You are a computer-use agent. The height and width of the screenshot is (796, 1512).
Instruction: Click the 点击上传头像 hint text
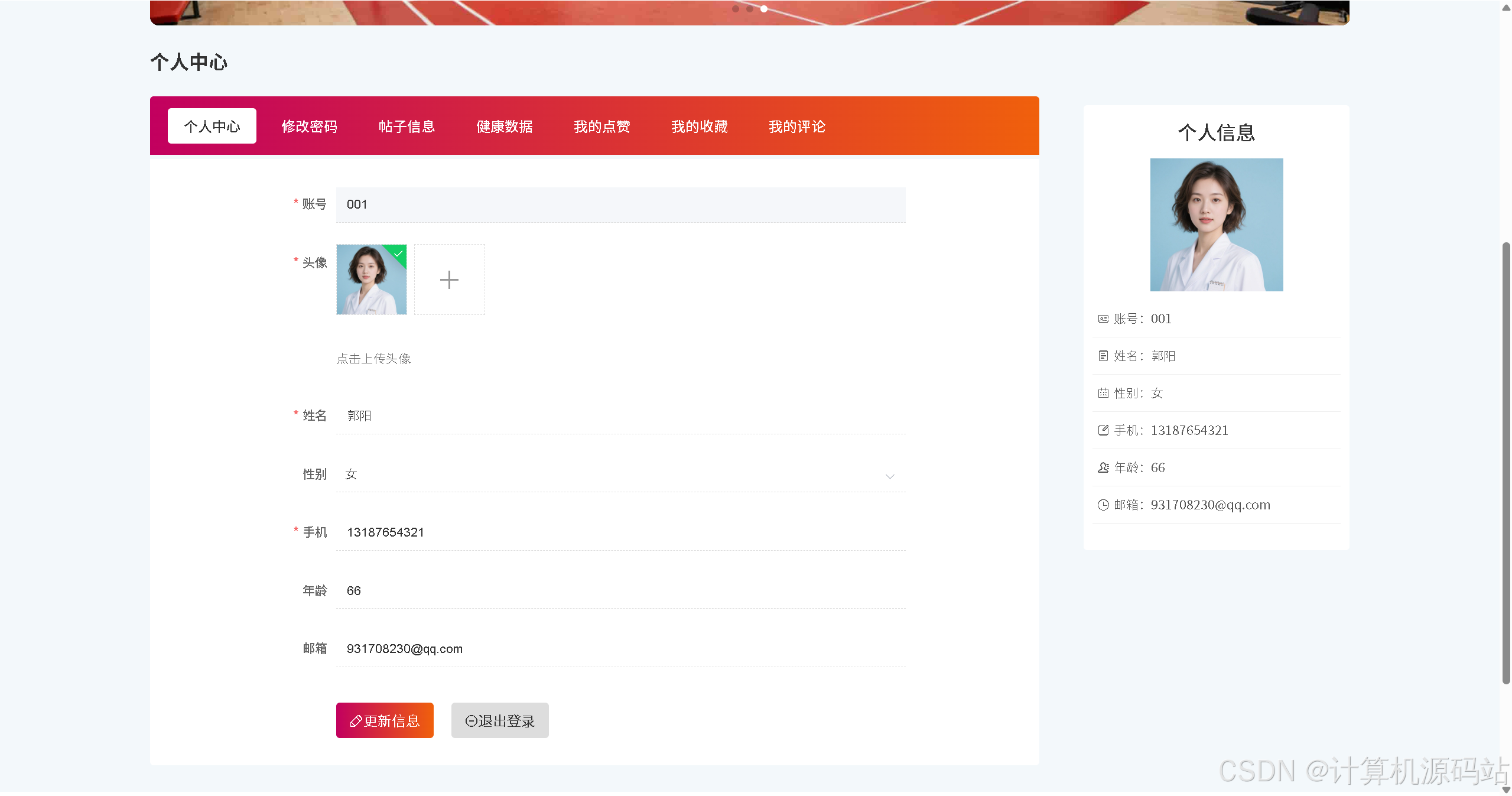coord(373,359)
